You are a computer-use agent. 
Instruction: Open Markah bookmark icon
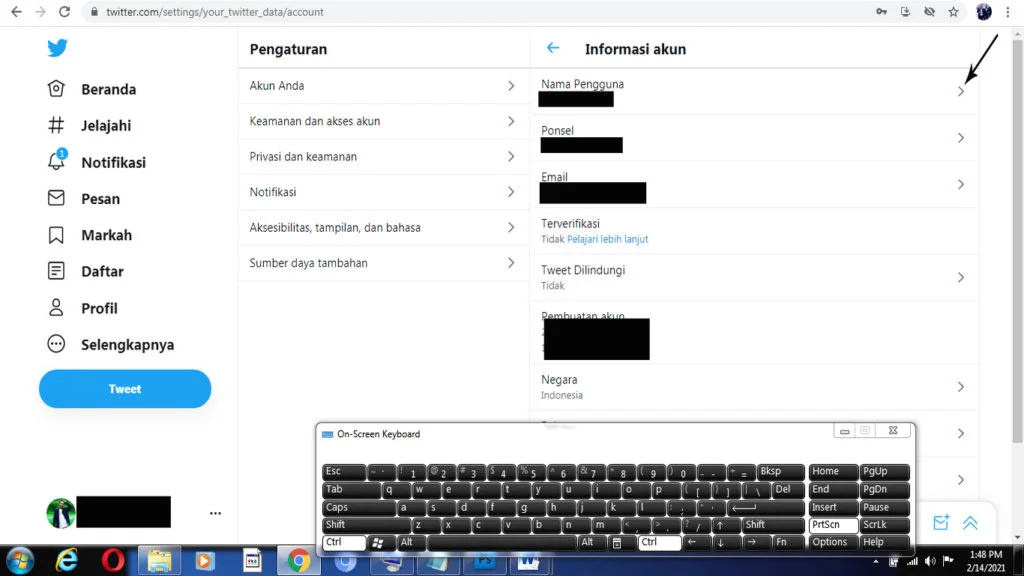coord(56,234)
